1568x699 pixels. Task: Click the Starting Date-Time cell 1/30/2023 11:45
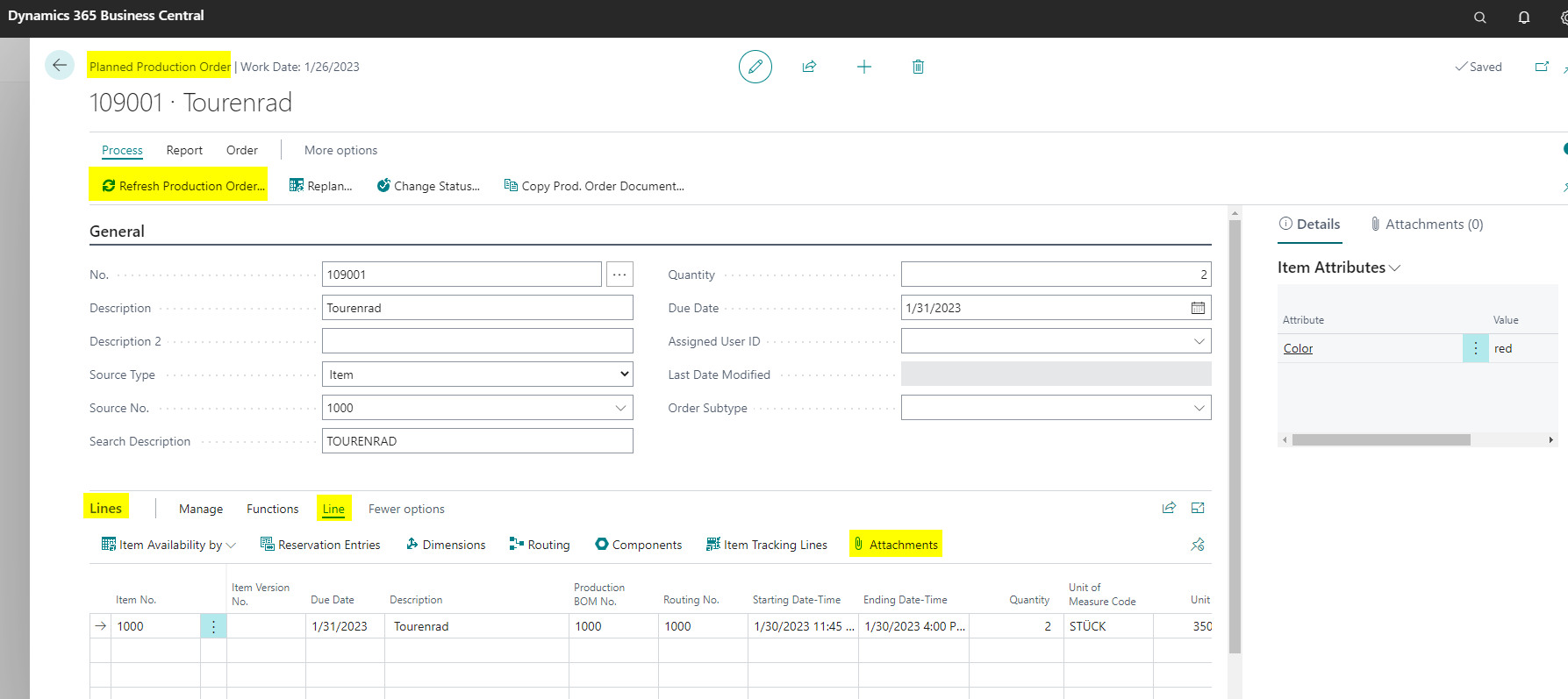(803, 626)
